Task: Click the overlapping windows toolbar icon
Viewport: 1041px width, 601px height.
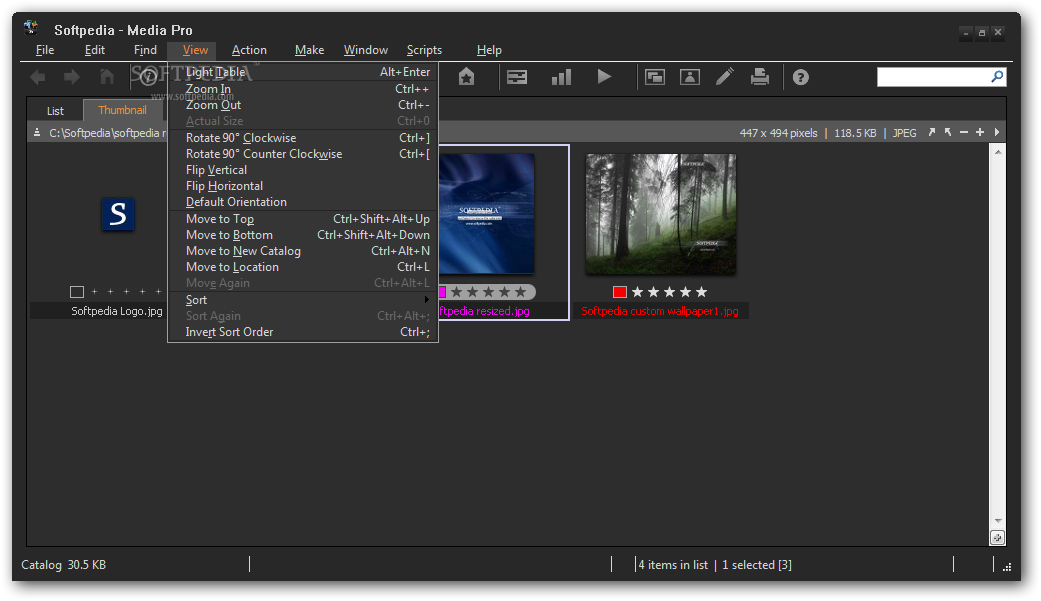Action: tap(655, 77)
